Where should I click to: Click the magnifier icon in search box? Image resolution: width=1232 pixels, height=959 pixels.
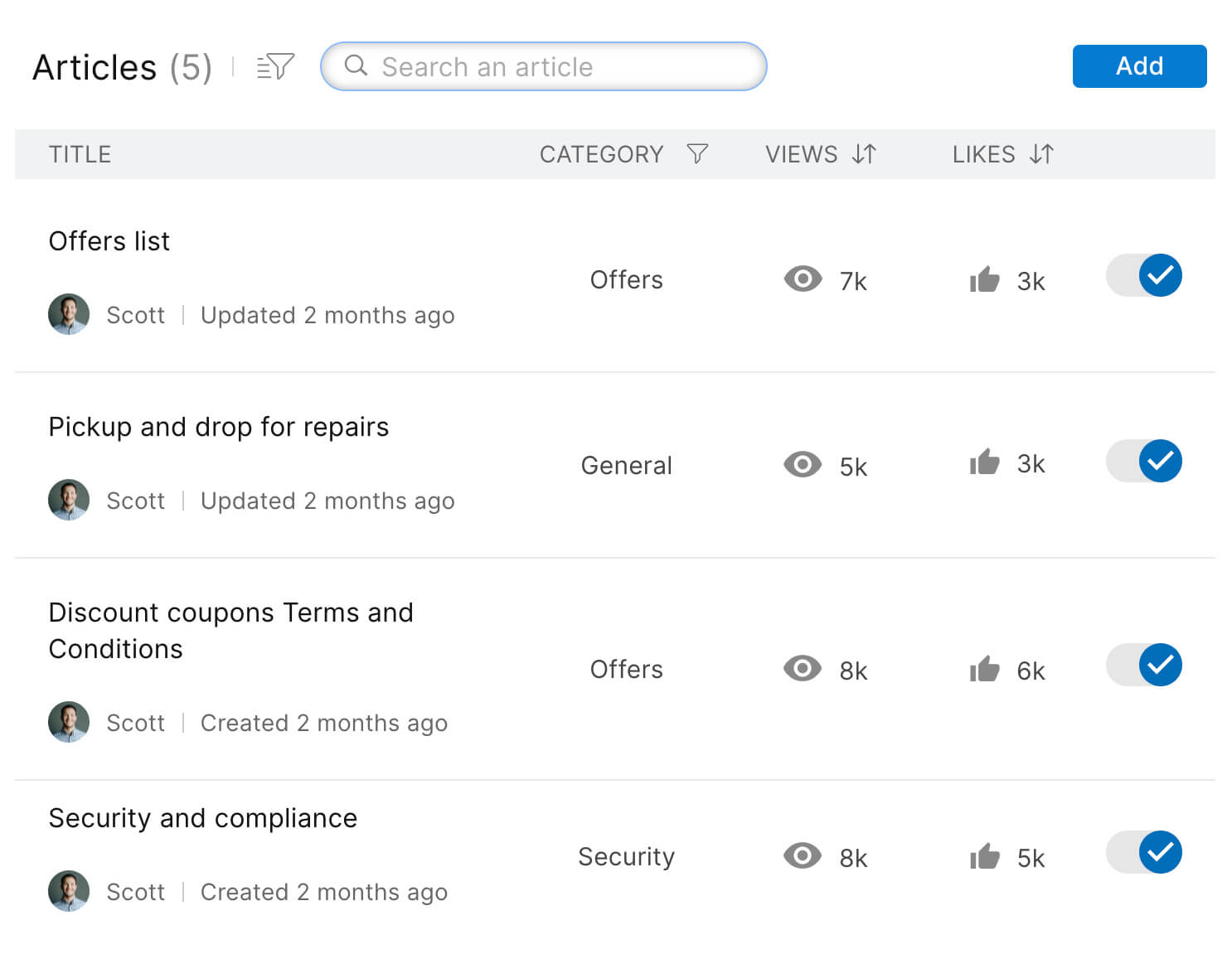(356, 65)
